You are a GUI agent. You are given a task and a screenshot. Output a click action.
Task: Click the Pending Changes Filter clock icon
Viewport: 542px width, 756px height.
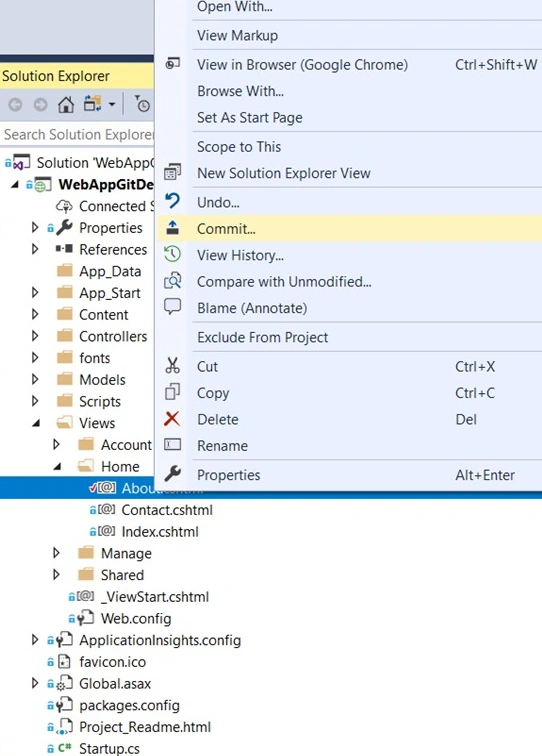click(x=142, y=104)
